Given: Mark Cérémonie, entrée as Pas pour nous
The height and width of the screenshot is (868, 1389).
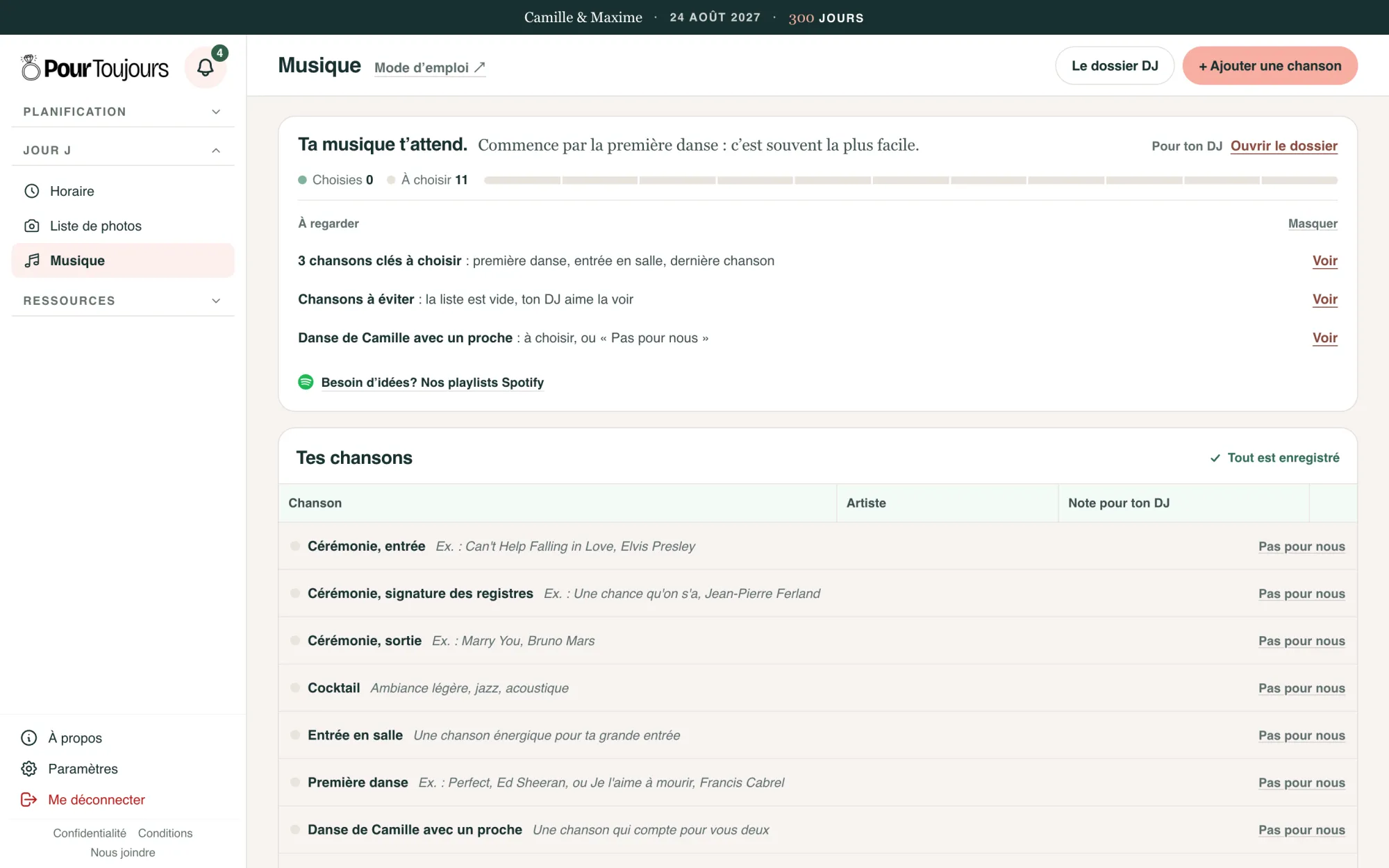Looking at the screenshot, I should 1301,546.
